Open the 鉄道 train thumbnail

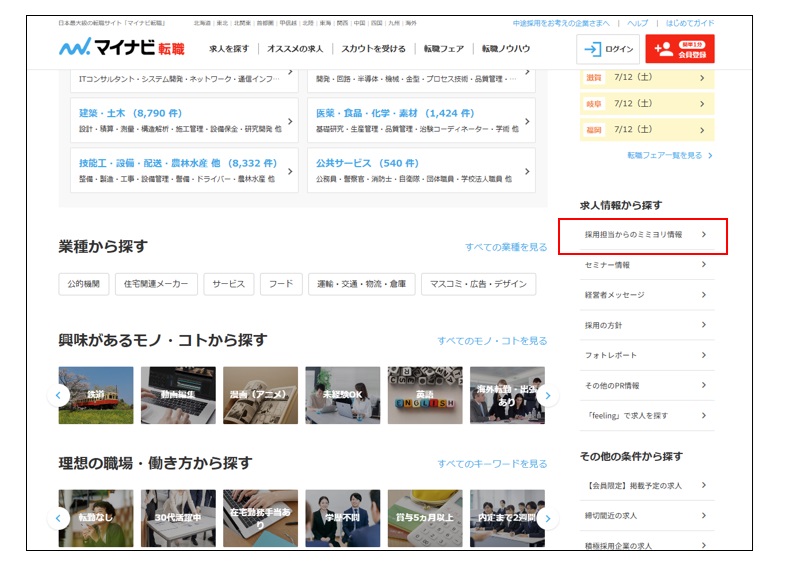[96, 395]
